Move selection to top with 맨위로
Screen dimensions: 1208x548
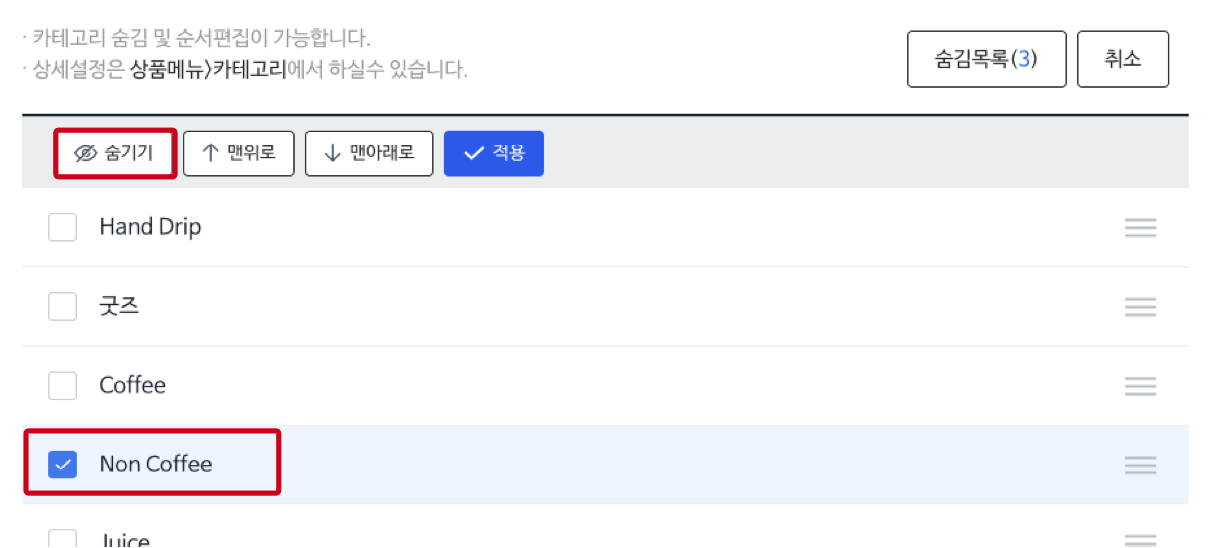pyautogui.click(x=239, y=154)
